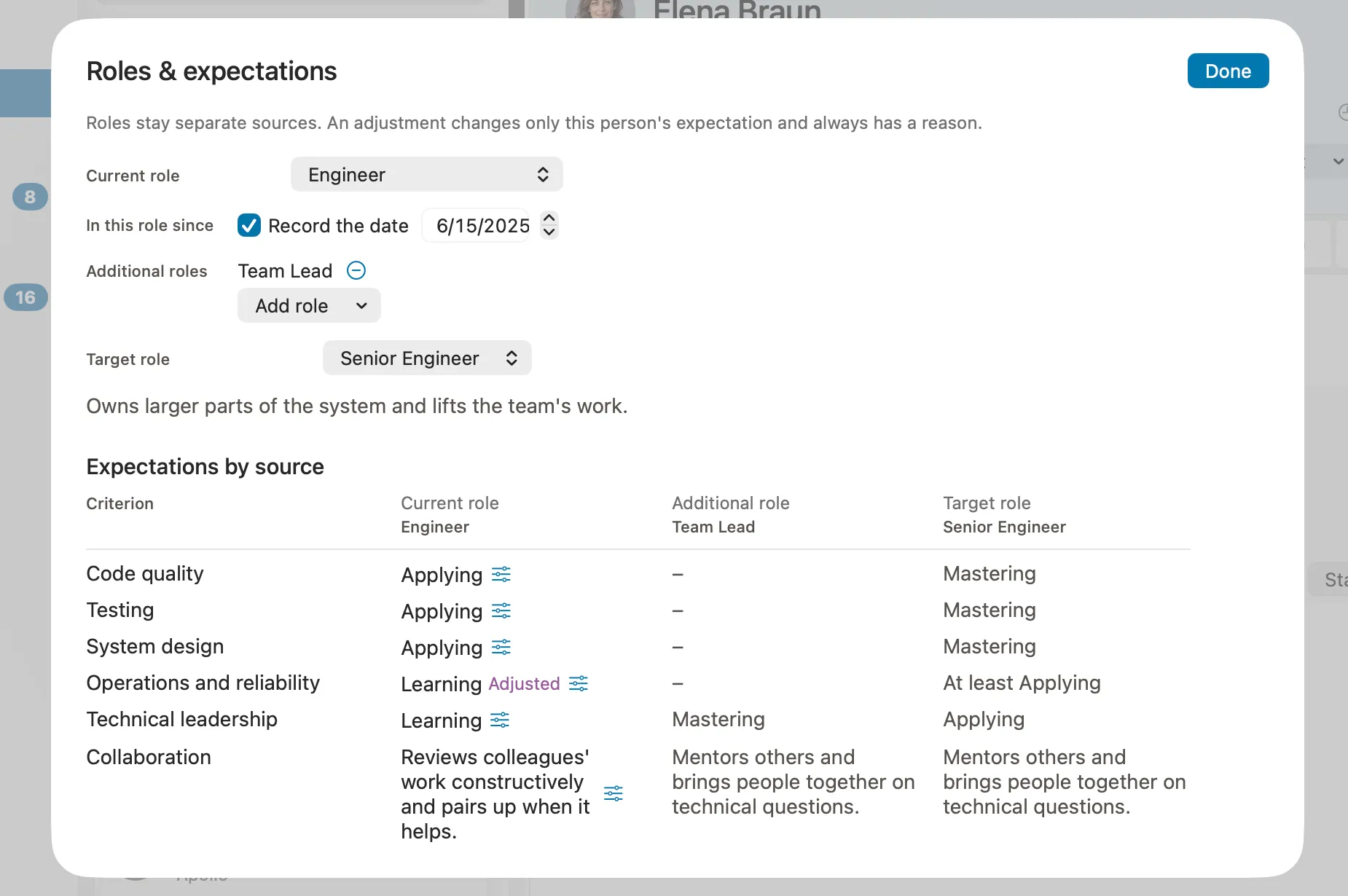1348x896 pixels.
Task: Click Team Lead's Mastering value for Technical leadership
Action: tap(718, 719)
